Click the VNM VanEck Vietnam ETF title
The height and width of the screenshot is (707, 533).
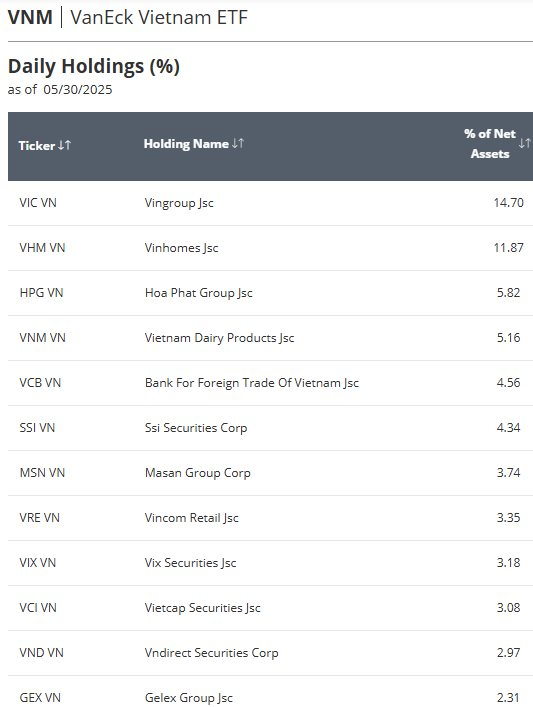128,18
